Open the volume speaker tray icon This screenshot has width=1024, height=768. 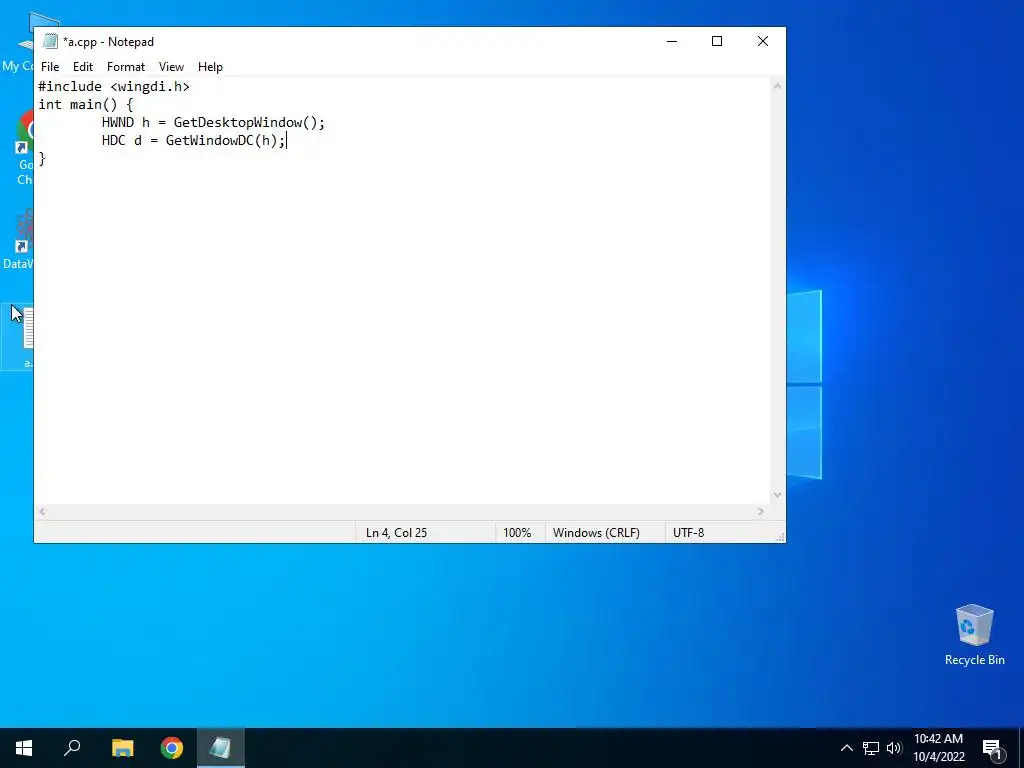[894, 748]
